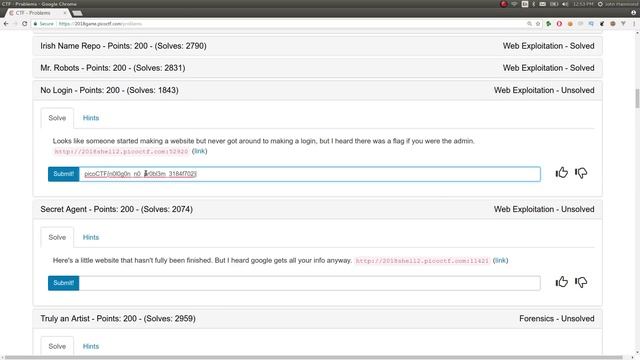Close the CTF - Problems tab
Viewport: 640px width, 360px height.
[64, 13]
